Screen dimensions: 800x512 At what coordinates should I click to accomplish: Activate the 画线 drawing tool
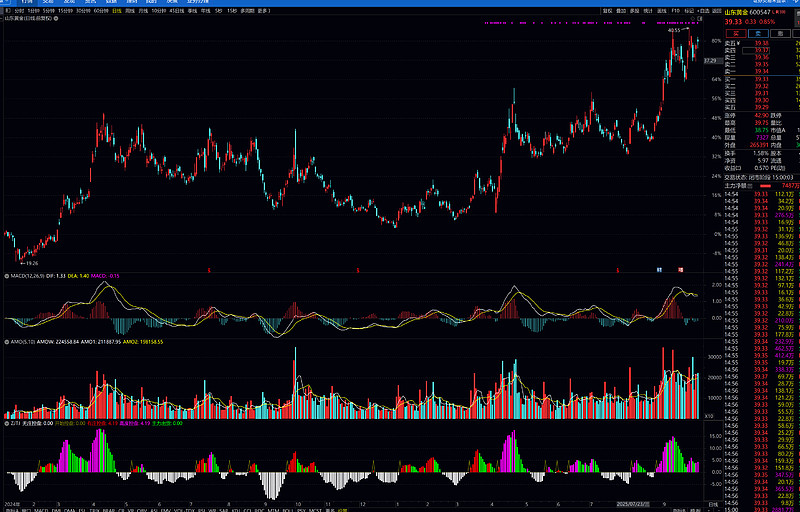[x=662, y=11]
